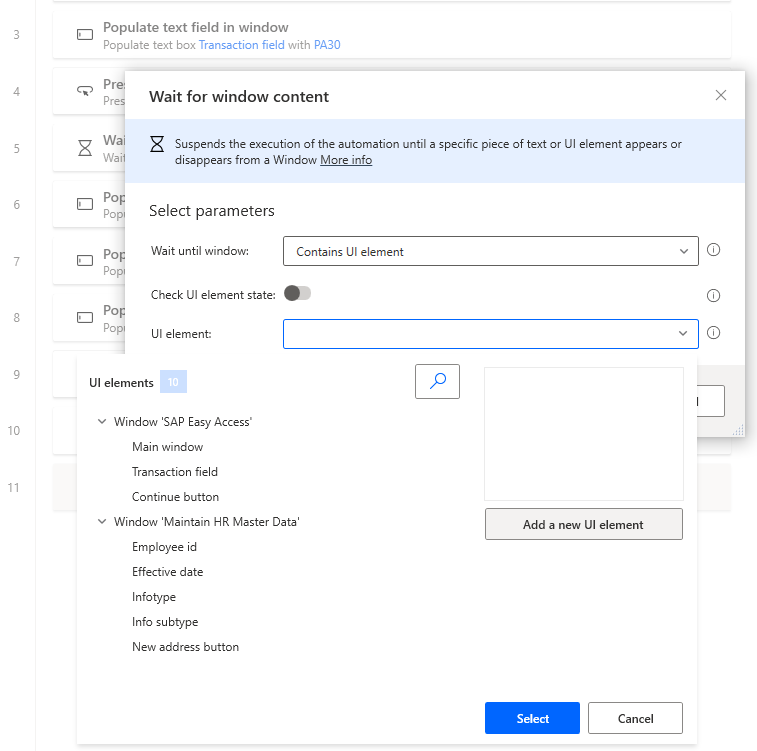Open the UI element dropdown
The height and width of the screenshot is (751, 757).
tap(491, 334)
